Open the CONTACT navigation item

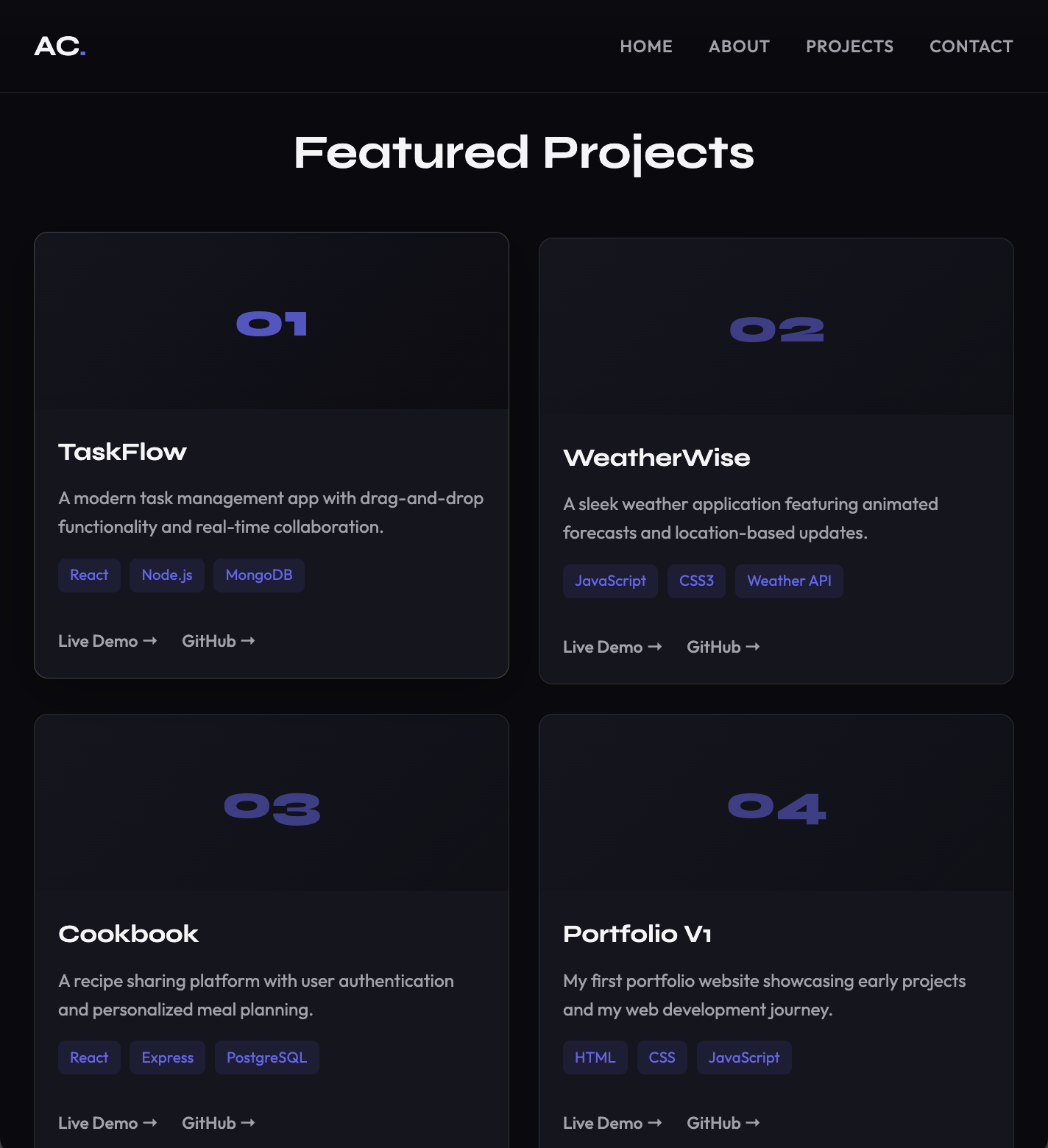coord(971,46)
